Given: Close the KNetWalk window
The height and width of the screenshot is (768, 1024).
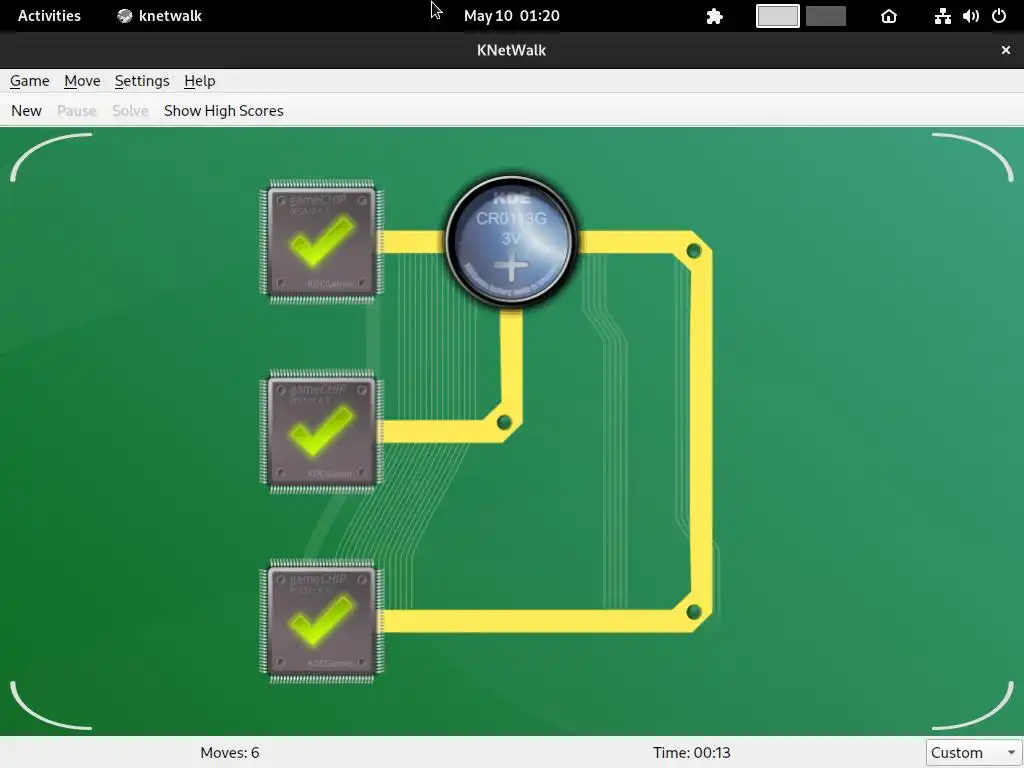Looking at the screenshot, I should tap(1006, 50).
